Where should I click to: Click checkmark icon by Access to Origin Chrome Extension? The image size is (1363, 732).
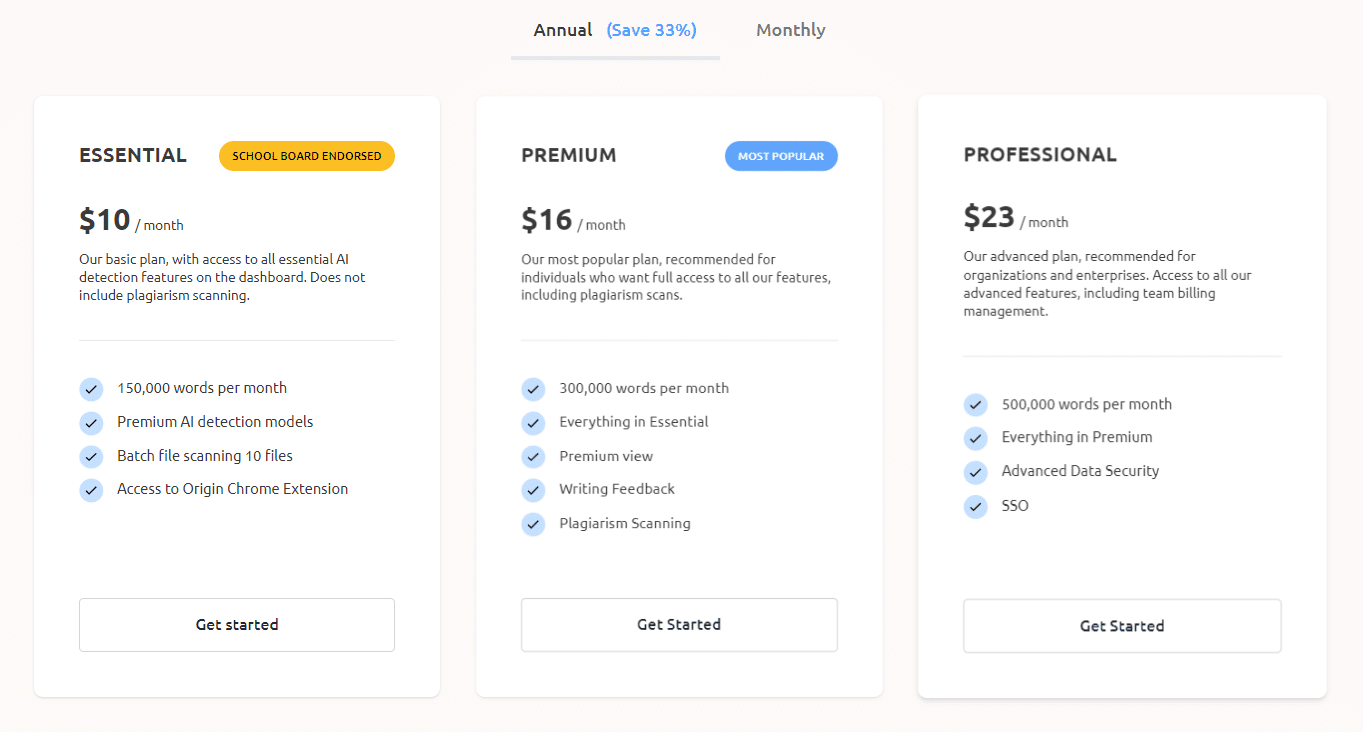91,490
